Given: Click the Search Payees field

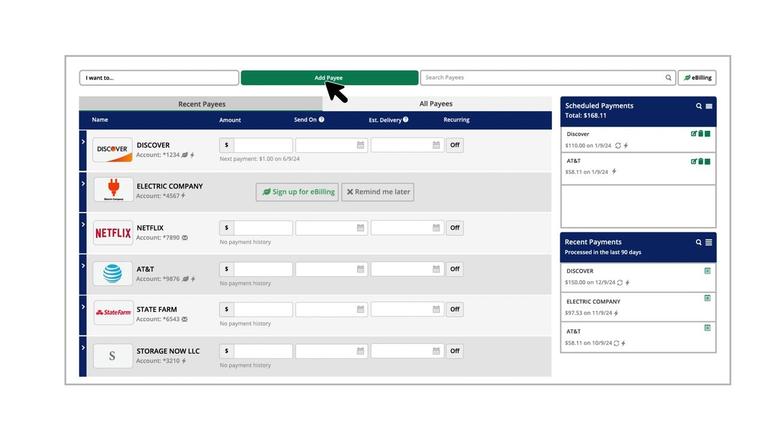Looking at the screenshot, I should (548, 77).
